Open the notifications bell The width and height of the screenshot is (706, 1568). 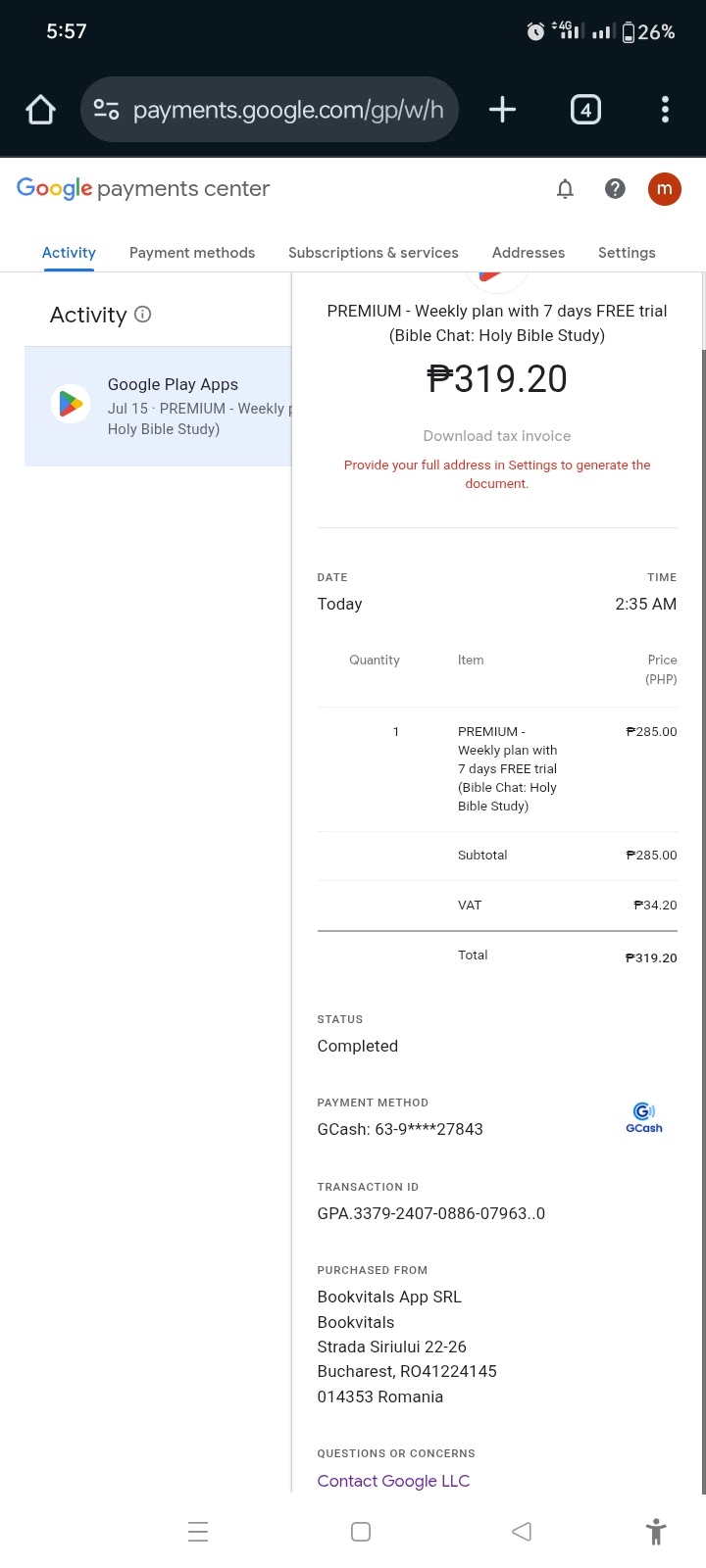click(565, 188)
